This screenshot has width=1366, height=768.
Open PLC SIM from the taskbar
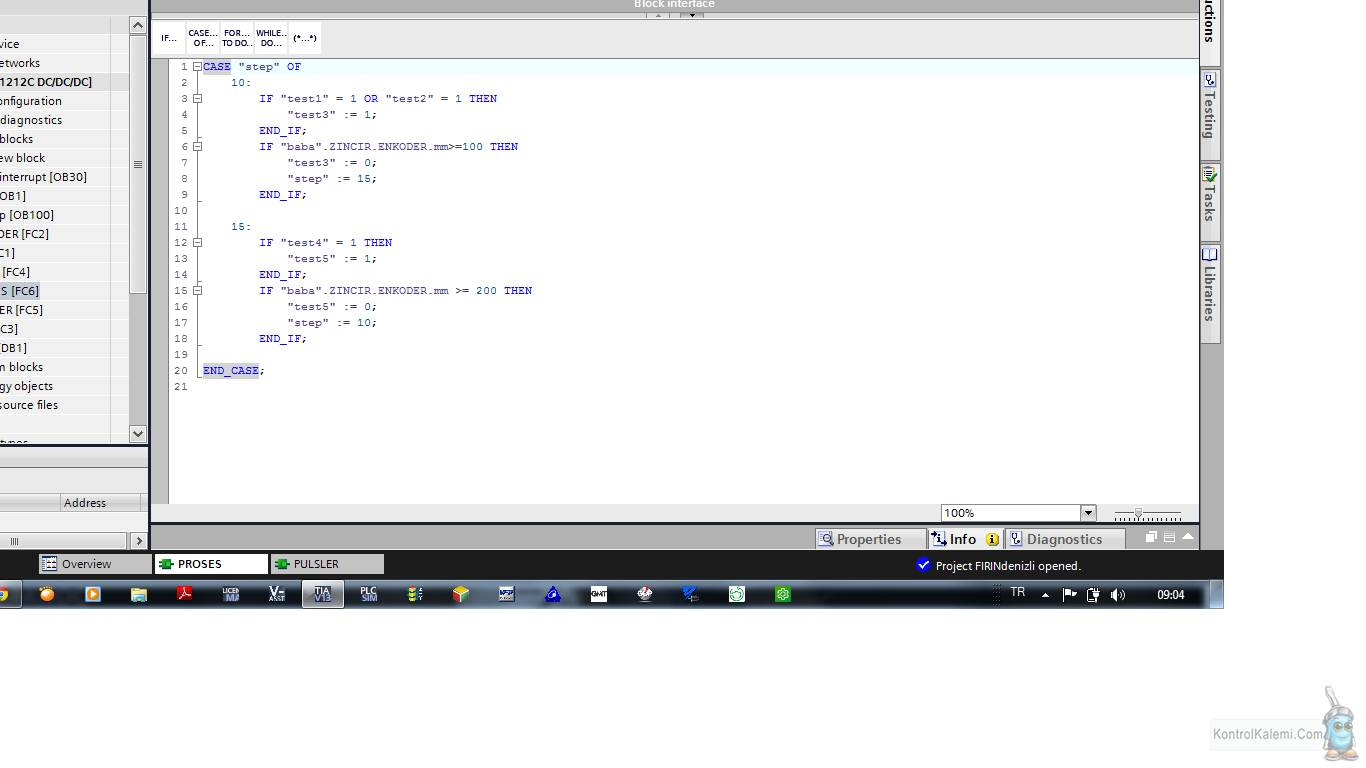point(369,594)
